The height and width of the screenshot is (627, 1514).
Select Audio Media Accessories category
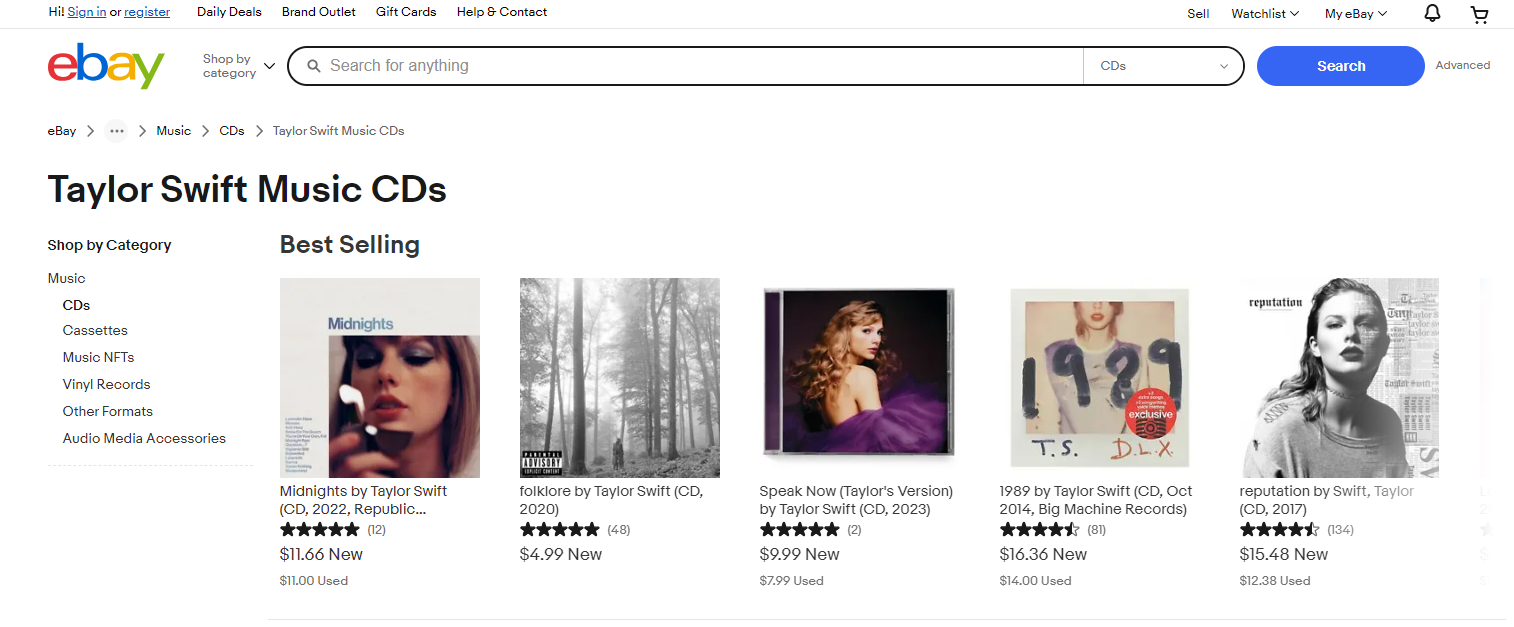click(x=144, y=438)
